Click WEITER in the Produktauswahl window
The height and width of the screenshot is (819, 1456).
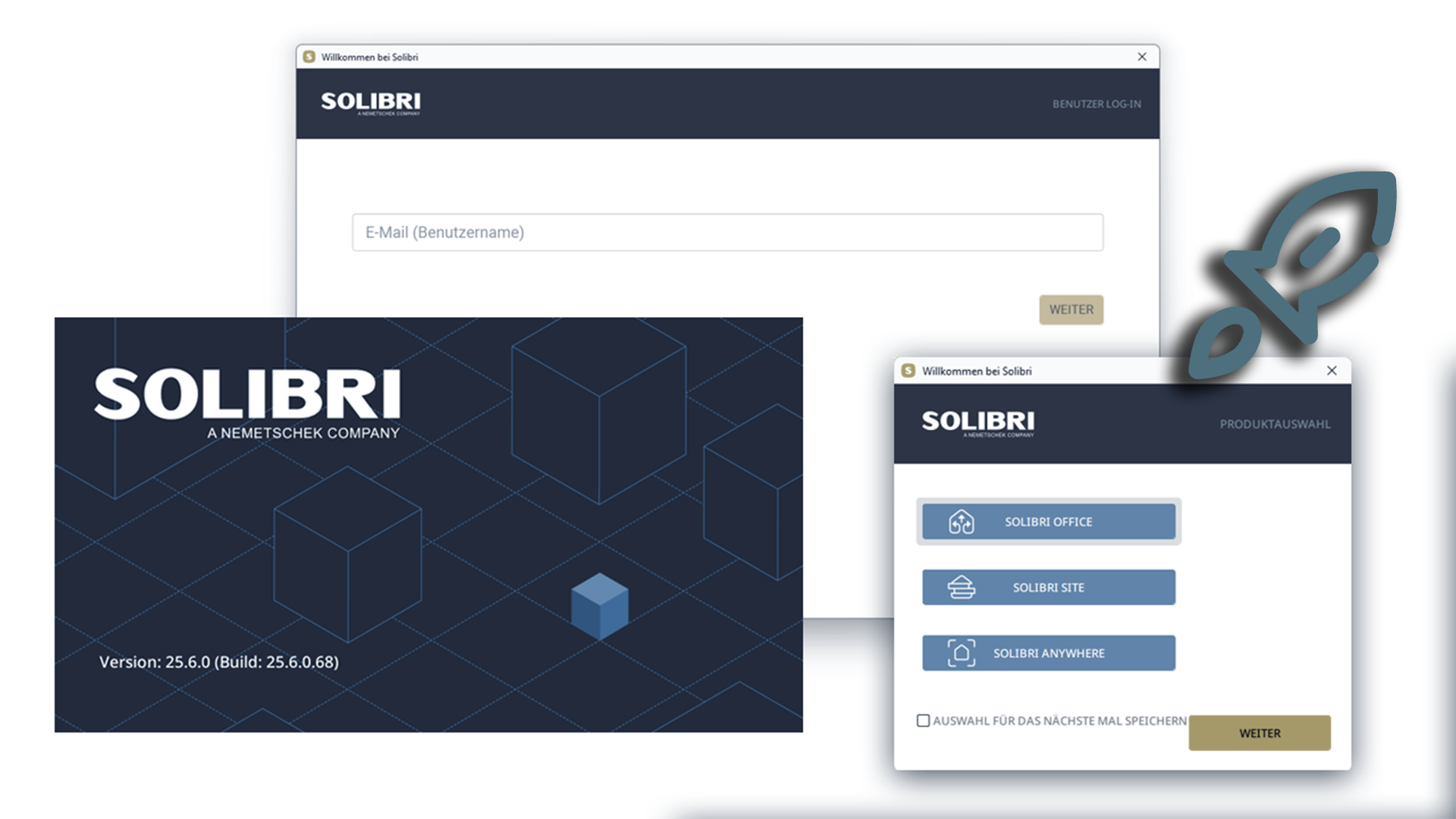pyautogui.click(x=1260, y=733)
